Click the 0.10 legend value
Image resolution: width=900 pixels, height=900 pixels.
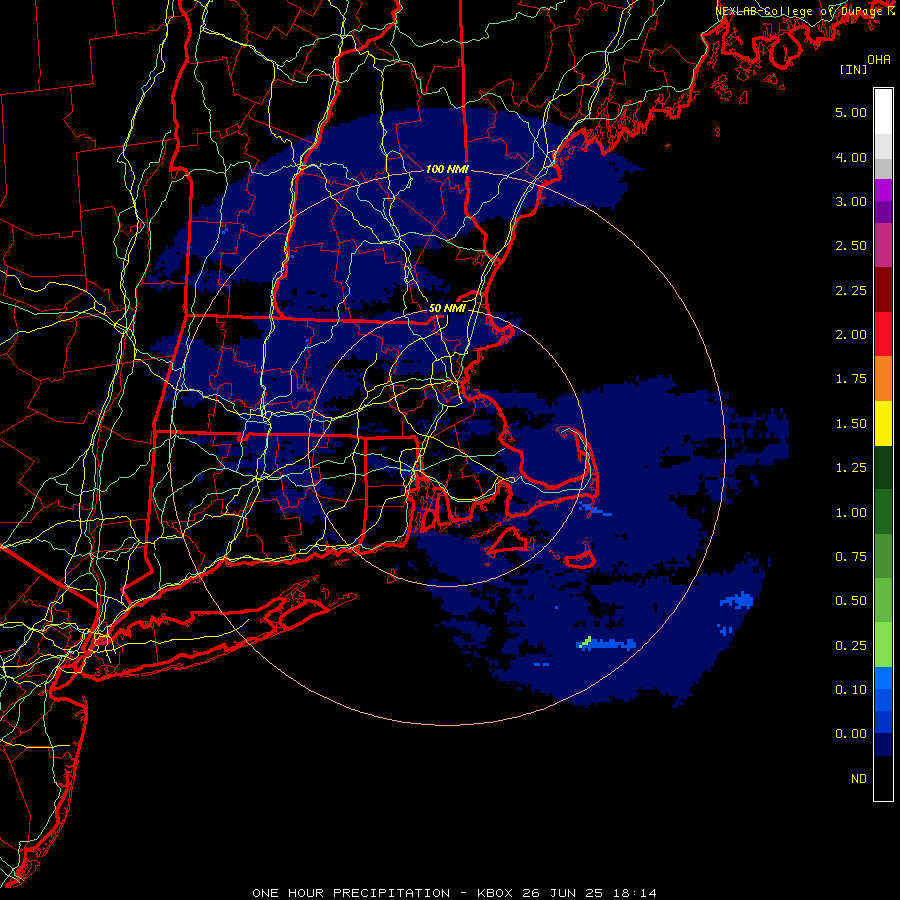[851, 690]
